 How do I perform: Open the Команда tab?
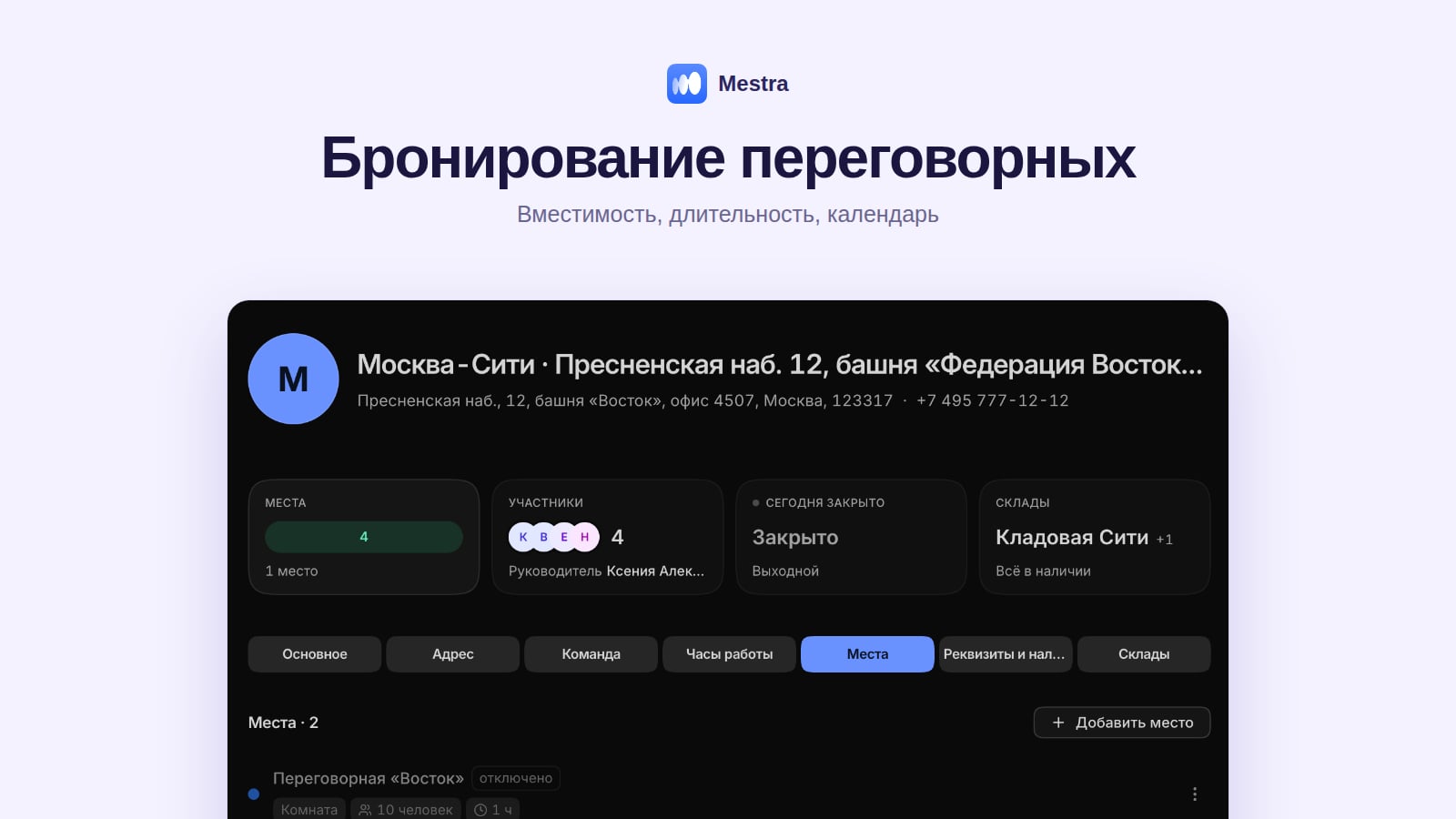click(591, 654)
